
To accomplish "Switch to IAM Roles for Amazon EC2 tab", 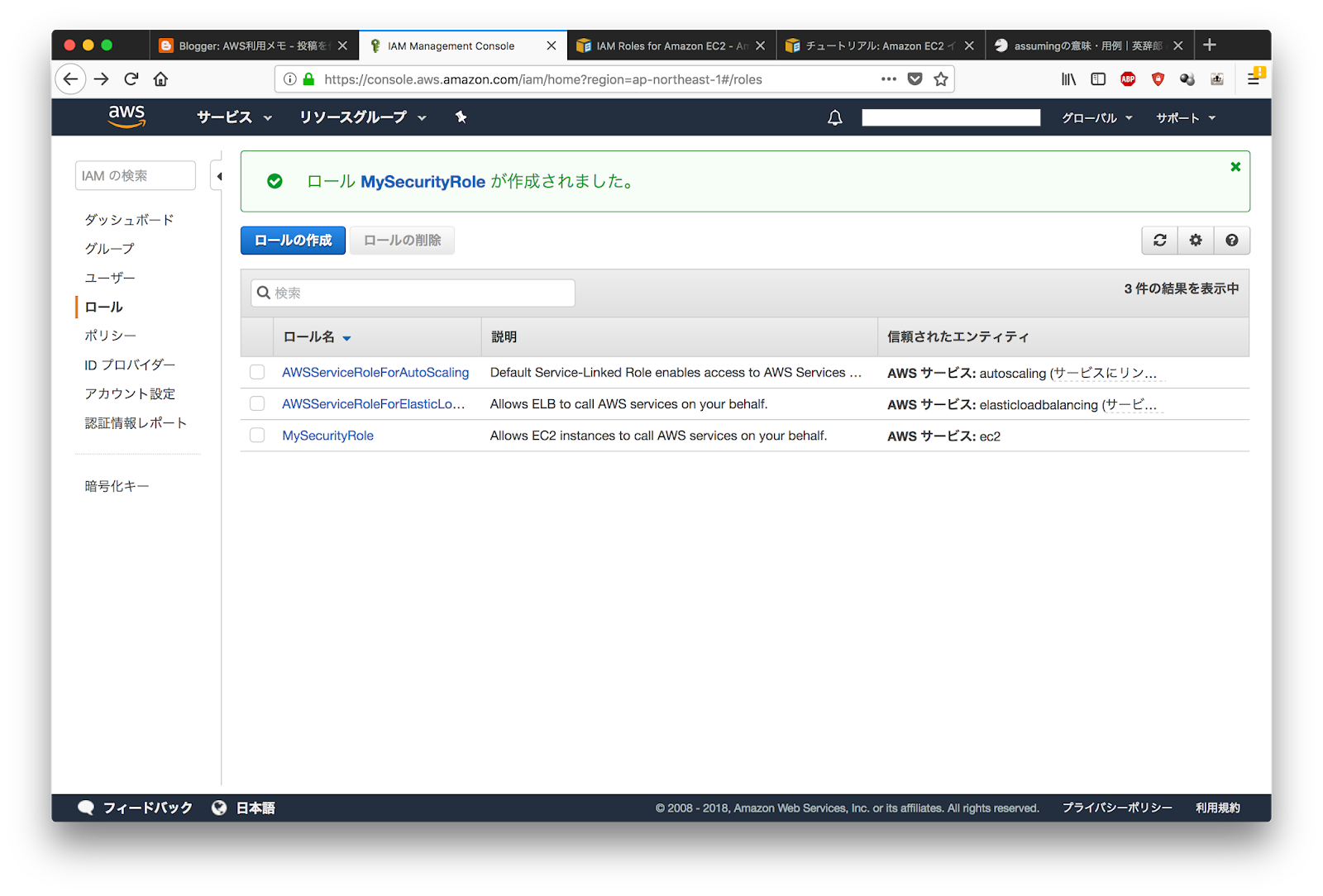I will pyautogui.click(x=671, y=45).
